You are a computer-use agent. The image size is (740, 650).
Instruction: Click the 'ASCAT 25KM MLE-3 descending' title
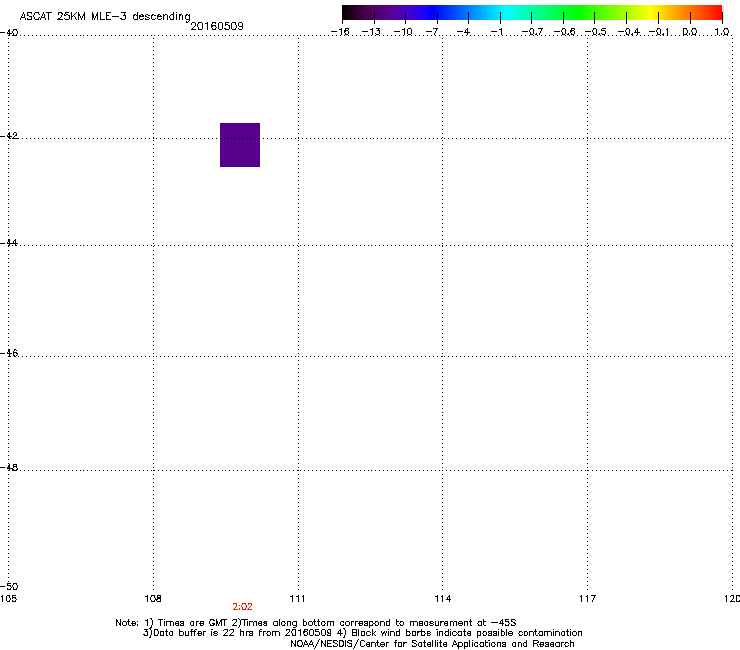click(x=105, y=16)
